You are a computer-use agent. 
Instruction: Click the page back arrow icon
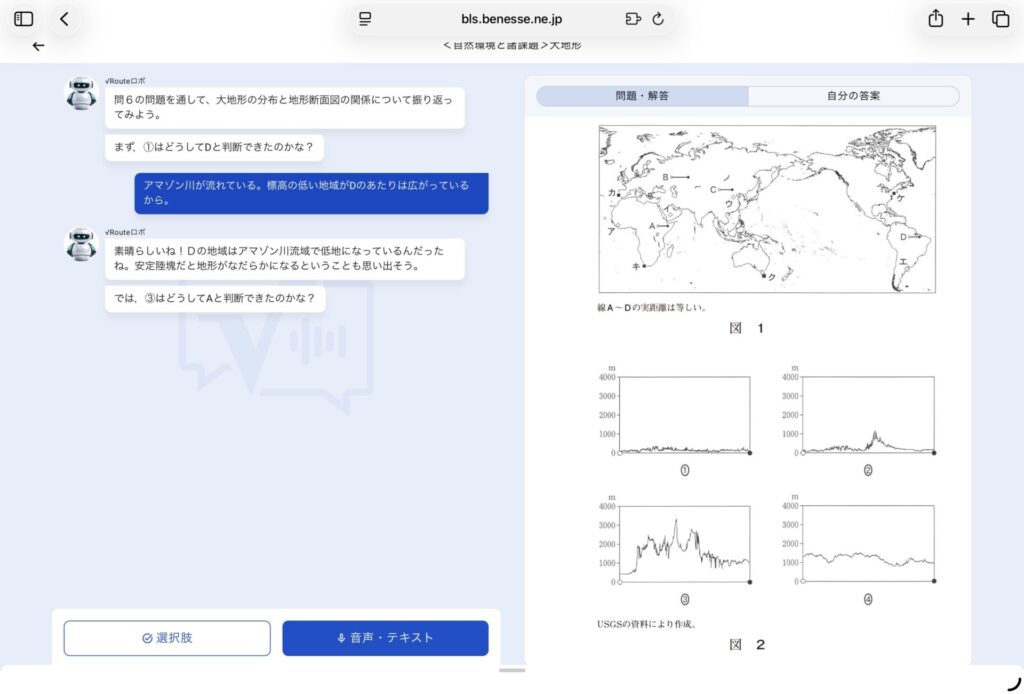pyautogui.click(x=38, y=46)
